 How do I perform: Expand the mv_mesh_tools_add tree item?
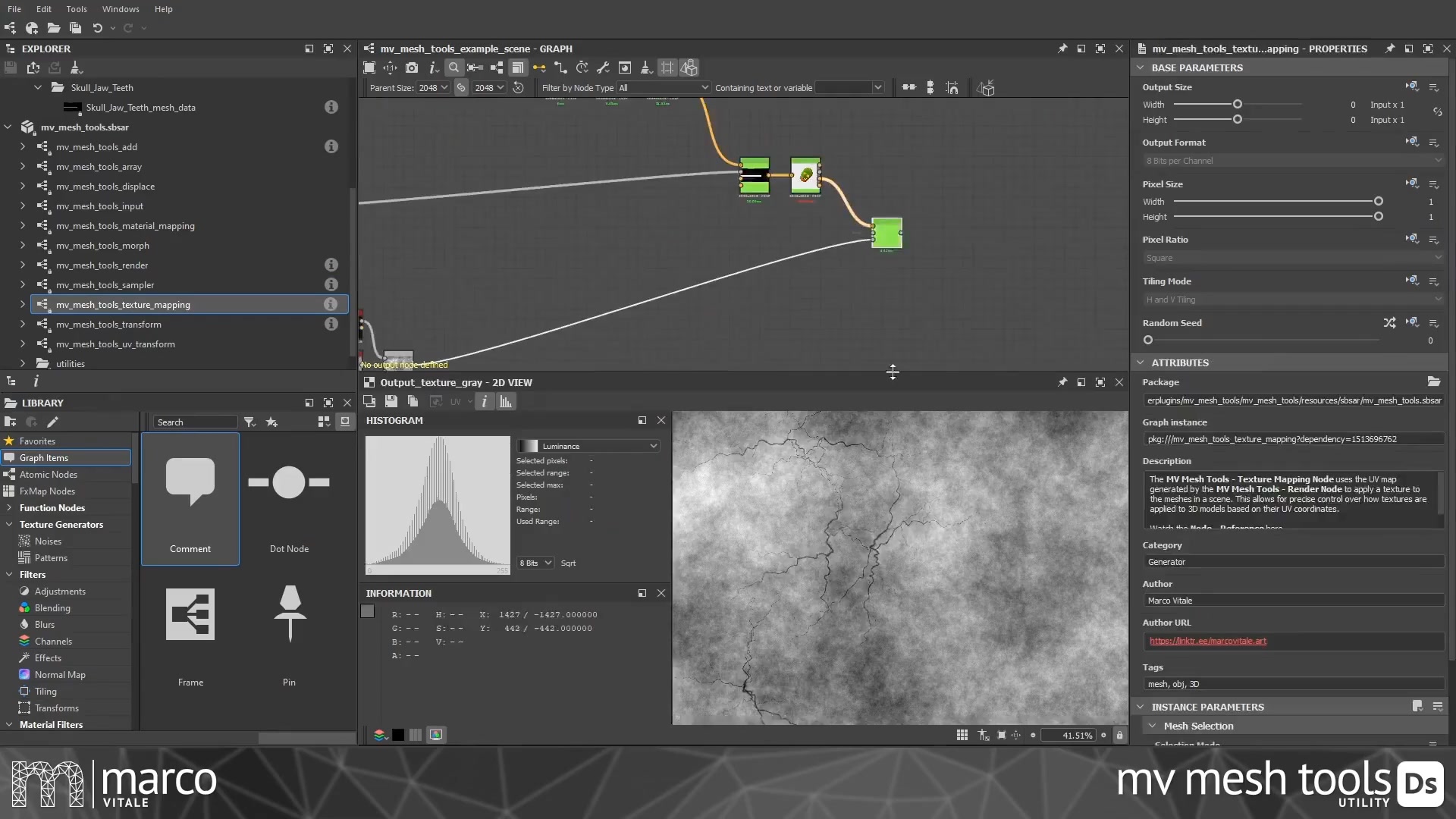point(23,147)
